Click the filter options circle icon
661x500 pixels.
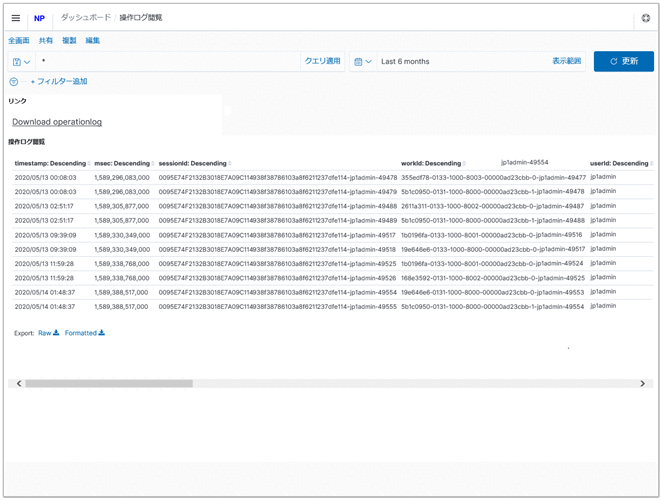(x=13, y=81)
